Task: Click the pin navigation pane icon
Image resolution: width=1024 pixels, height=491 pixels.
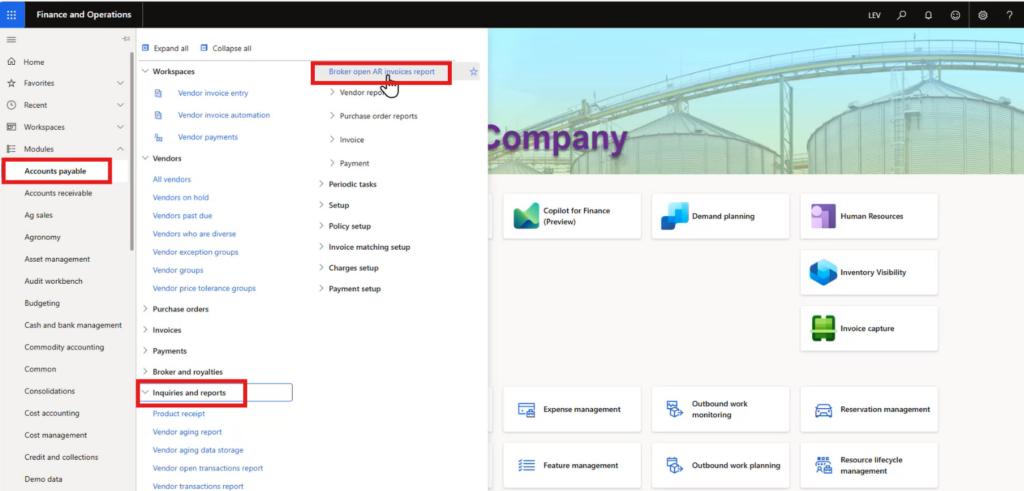Action: [x=125, y=39]
